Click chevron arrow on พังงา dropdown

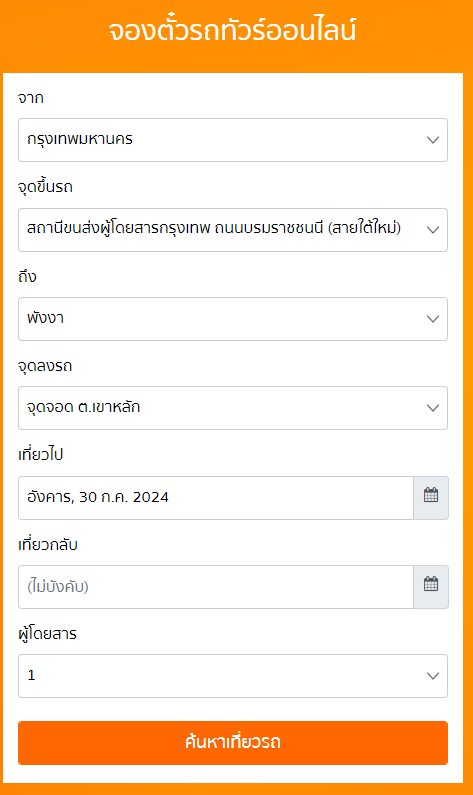click(432, 319)
